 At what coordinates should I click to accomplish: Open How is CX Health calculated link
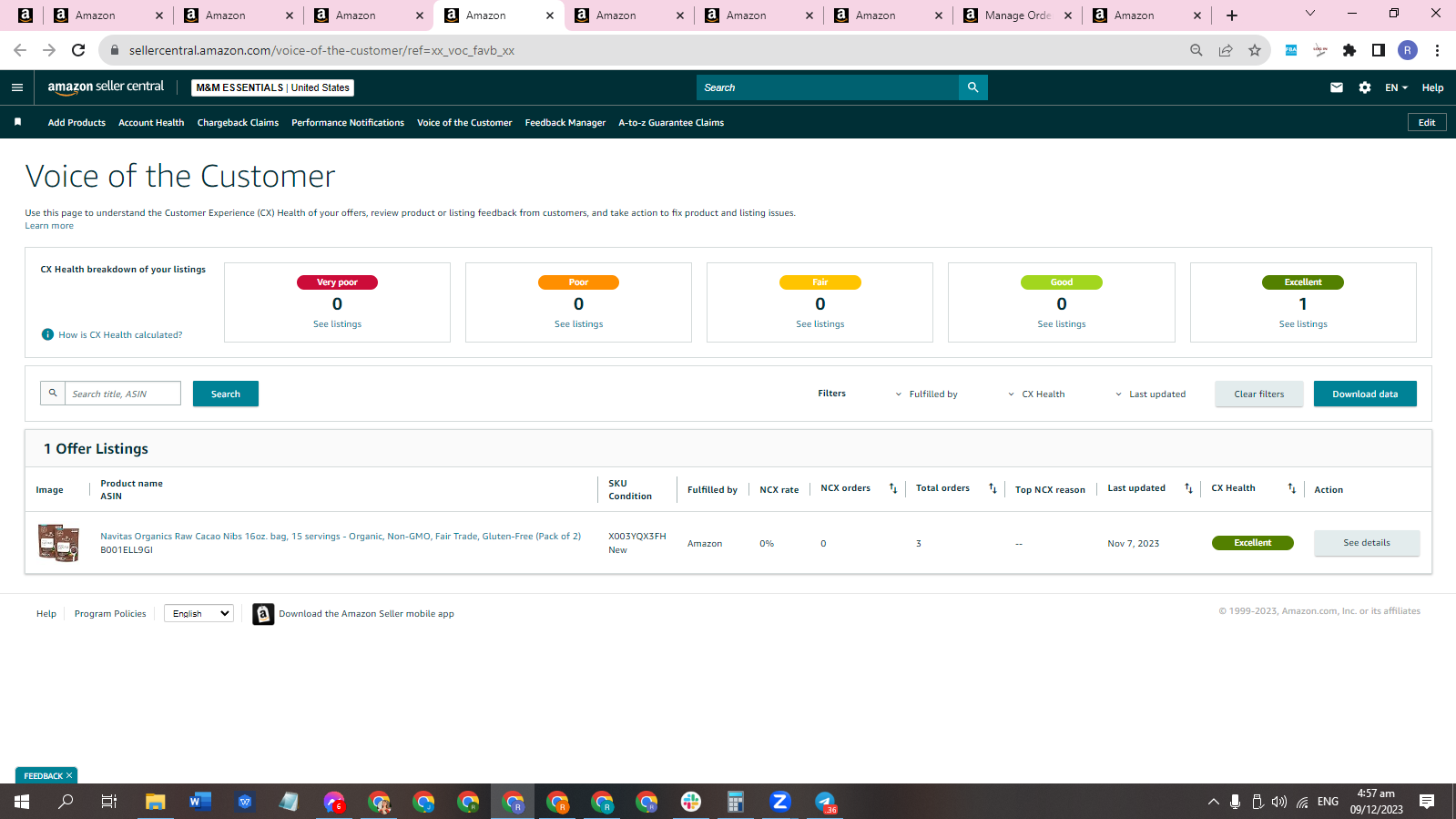(120, 334)
